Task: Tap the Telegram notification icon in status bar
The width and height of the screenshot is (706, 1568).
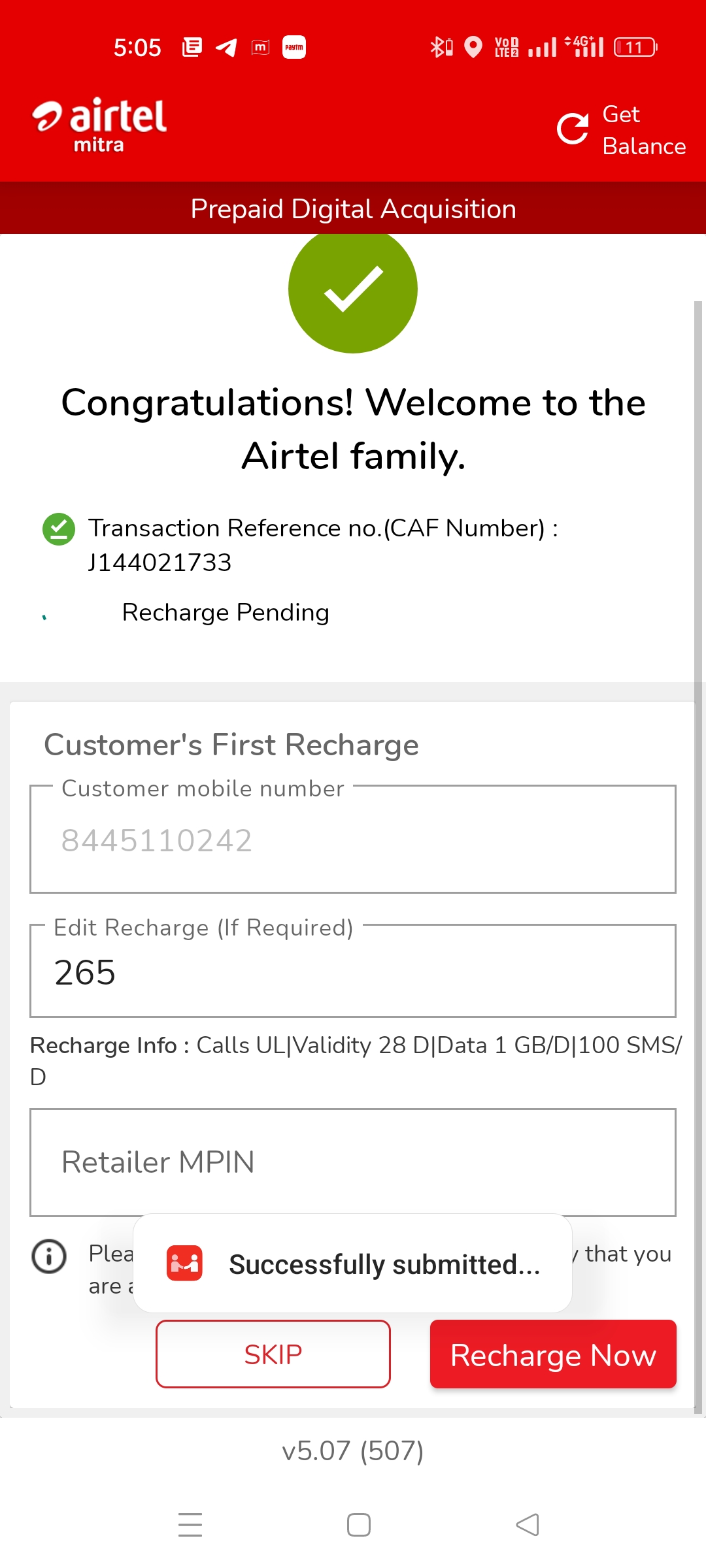Action: point(226,47)
